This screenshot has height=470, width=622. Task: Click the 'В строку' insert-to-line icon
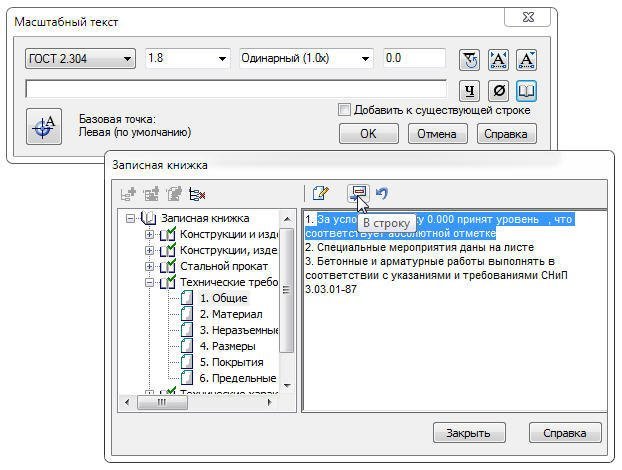pos(356,193)
